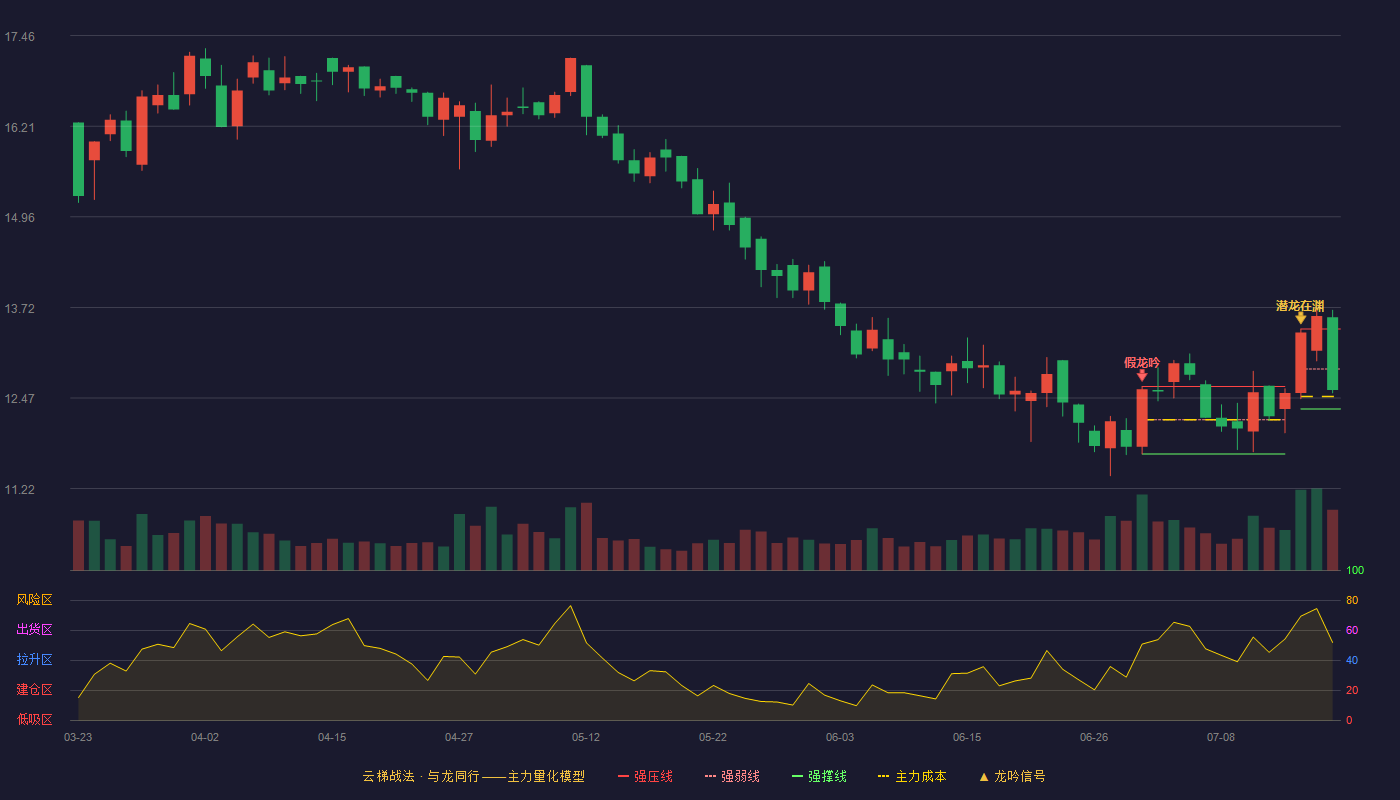Click the 04-15 date label
This screenshot has width=1400, height=800.
[332, 737]
